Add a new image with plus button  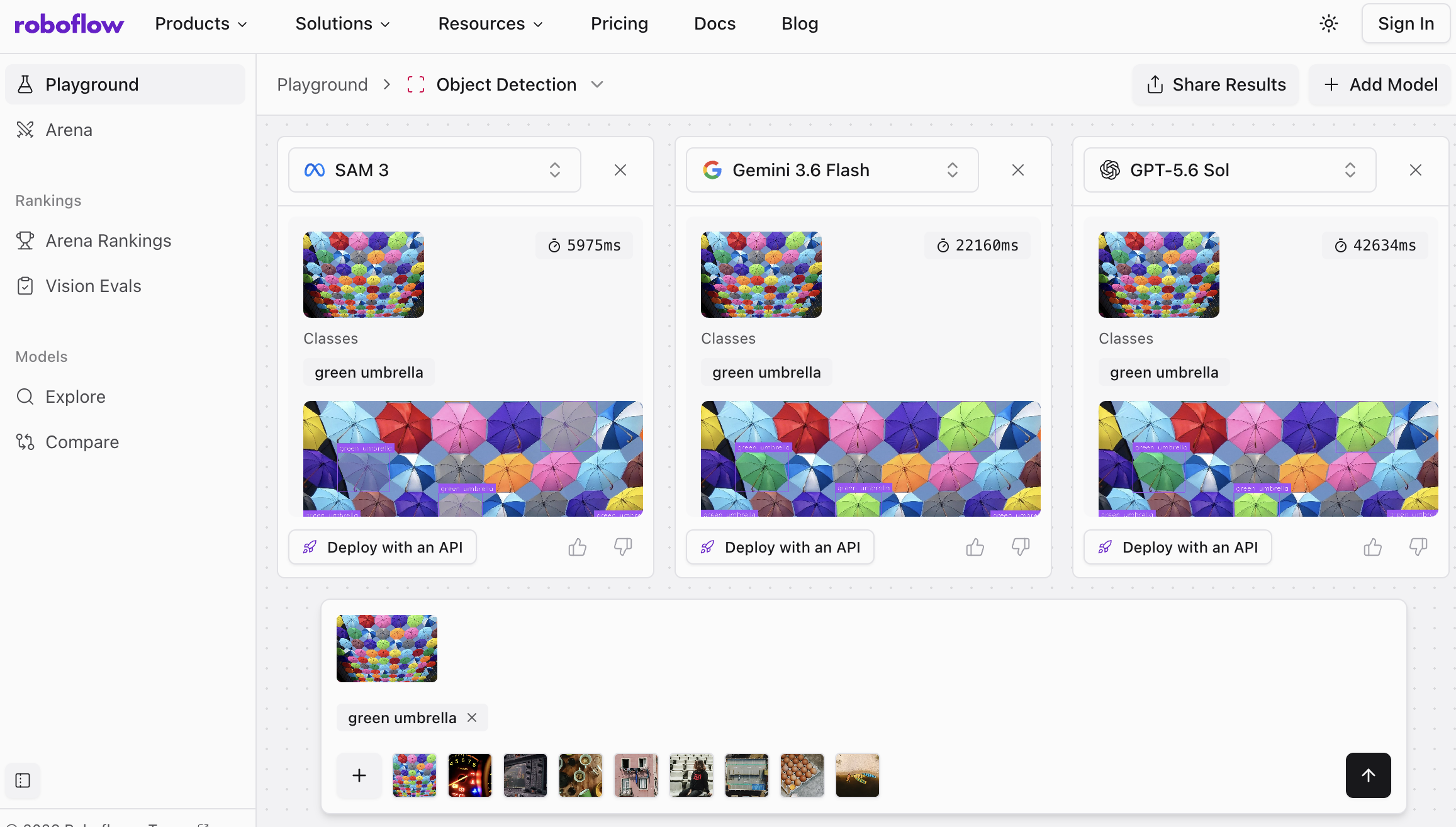[359, 775]
